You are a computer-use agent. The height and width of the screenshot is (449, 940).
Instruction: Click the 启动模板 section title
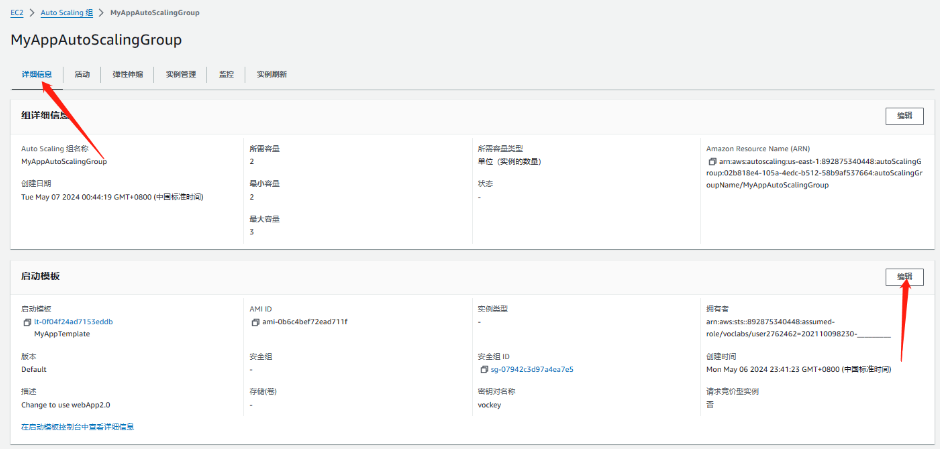(41, 276)
